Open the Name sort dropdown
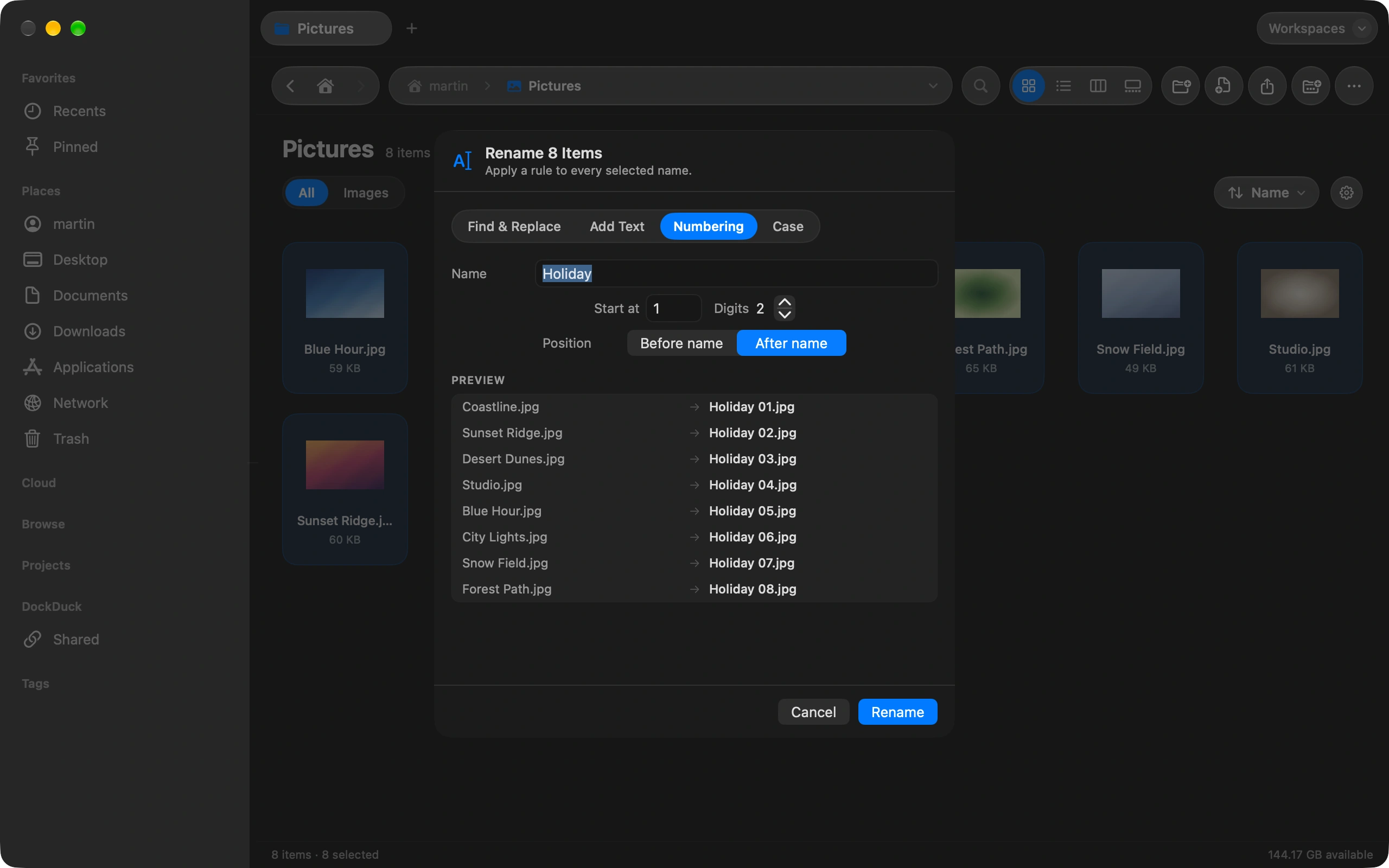The width and height of the screenshot is (1389, 868). pos(1266,192)
